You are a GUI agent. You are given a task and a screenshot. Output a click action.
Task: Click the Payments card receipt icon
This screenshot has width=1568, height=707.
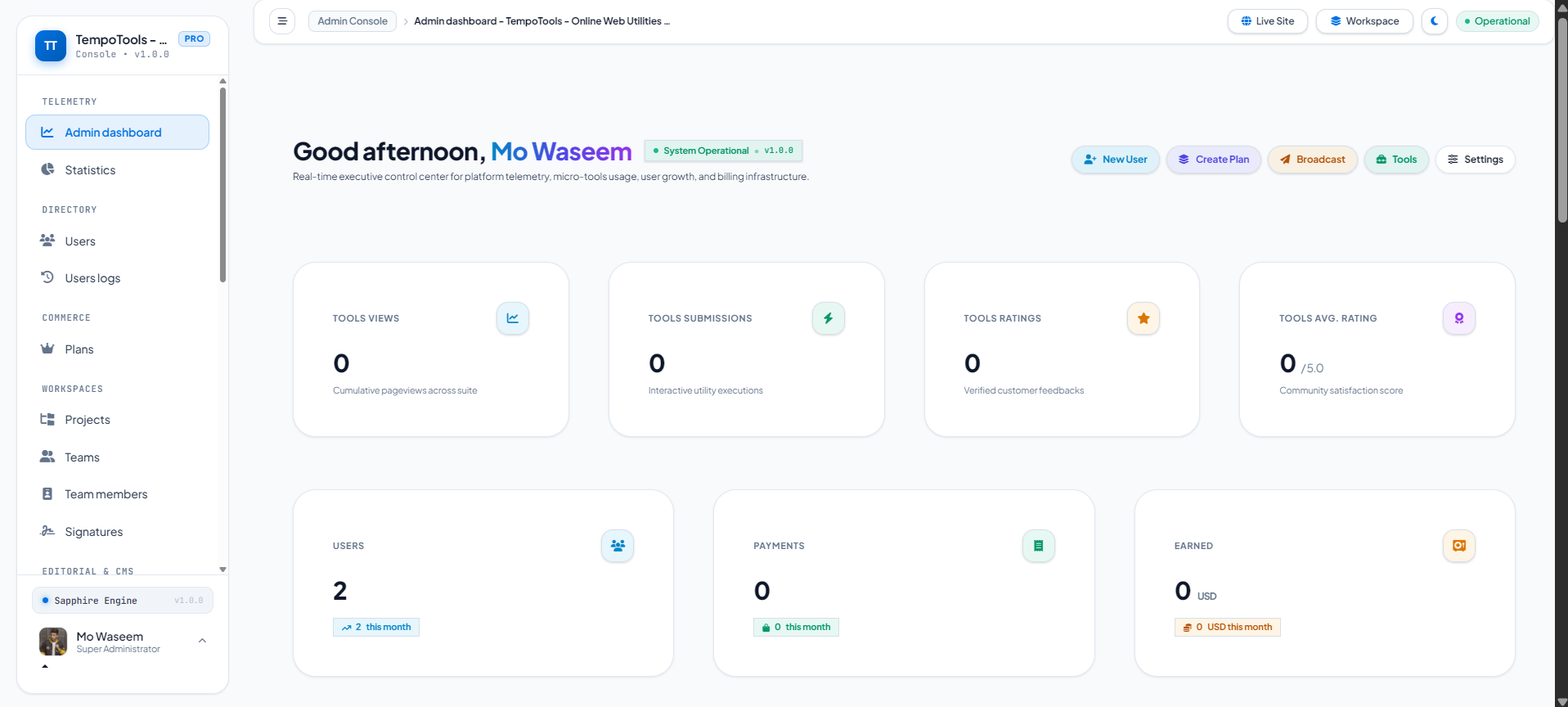click(x=1039, y=546)
